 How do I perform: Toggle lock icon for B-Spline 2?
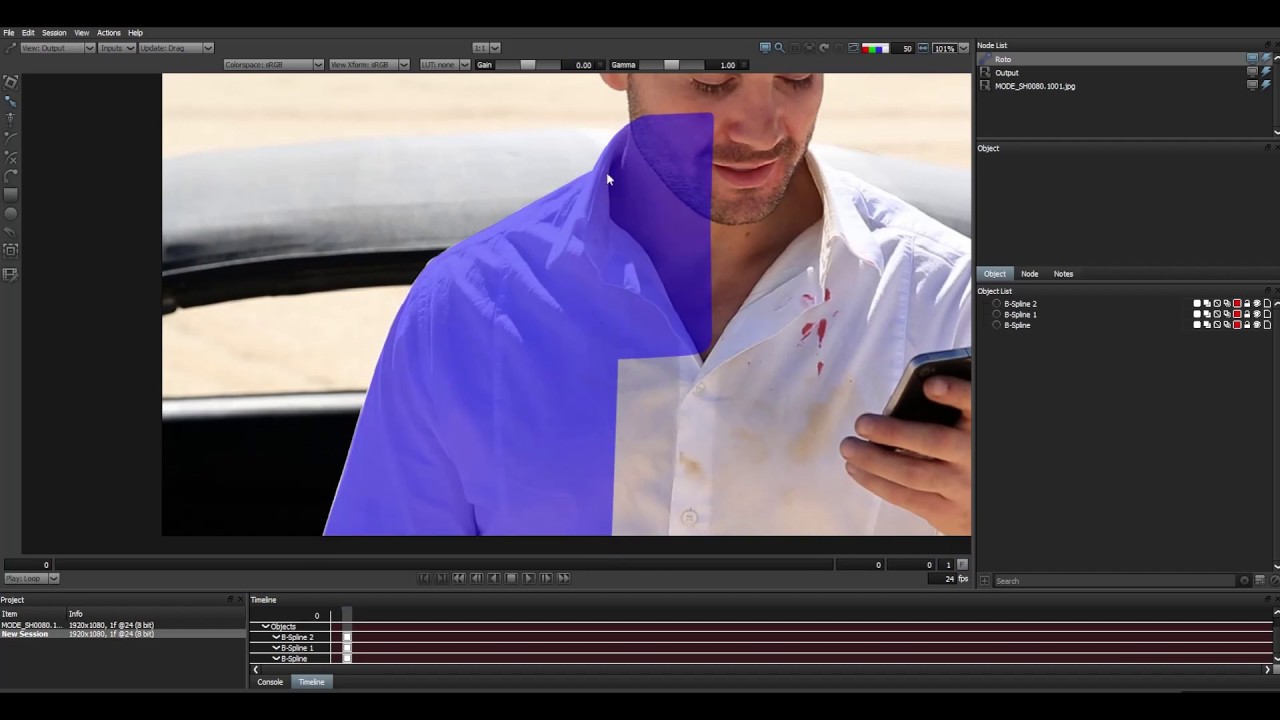pos(1247,304)
